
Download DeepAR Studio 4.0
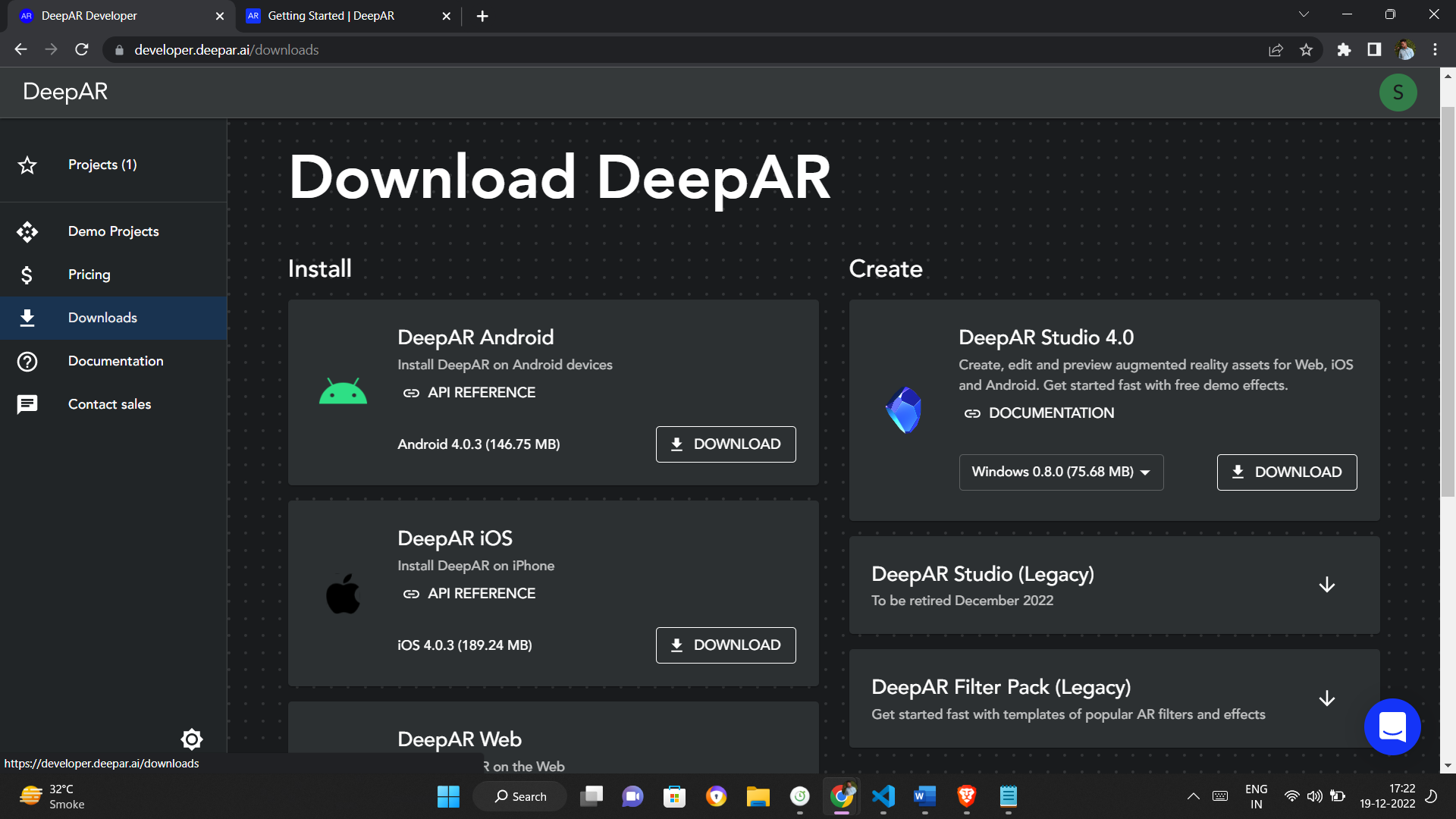pos(1287,472)
